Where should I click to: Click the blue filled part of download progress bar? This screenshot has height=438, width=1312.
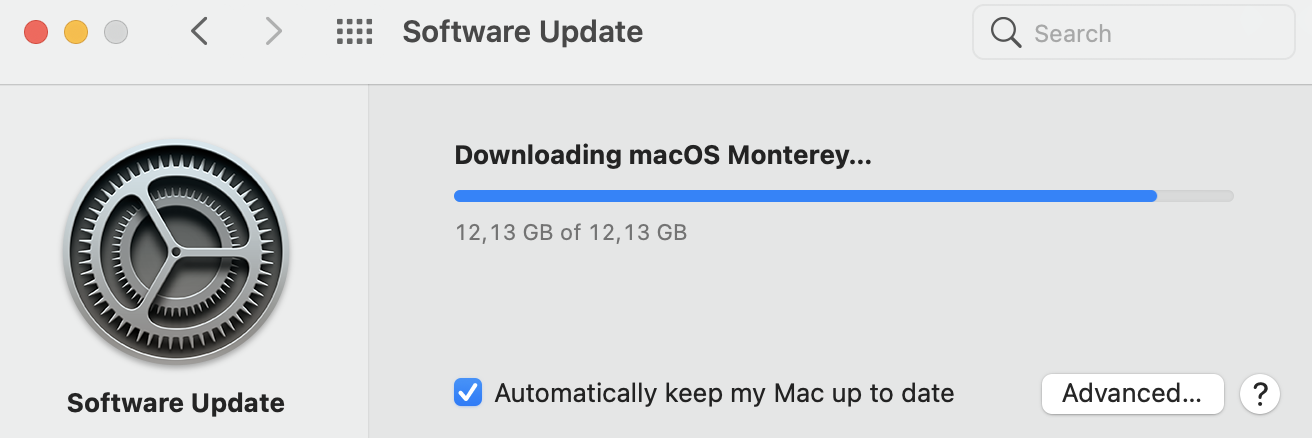pos(805,196)
